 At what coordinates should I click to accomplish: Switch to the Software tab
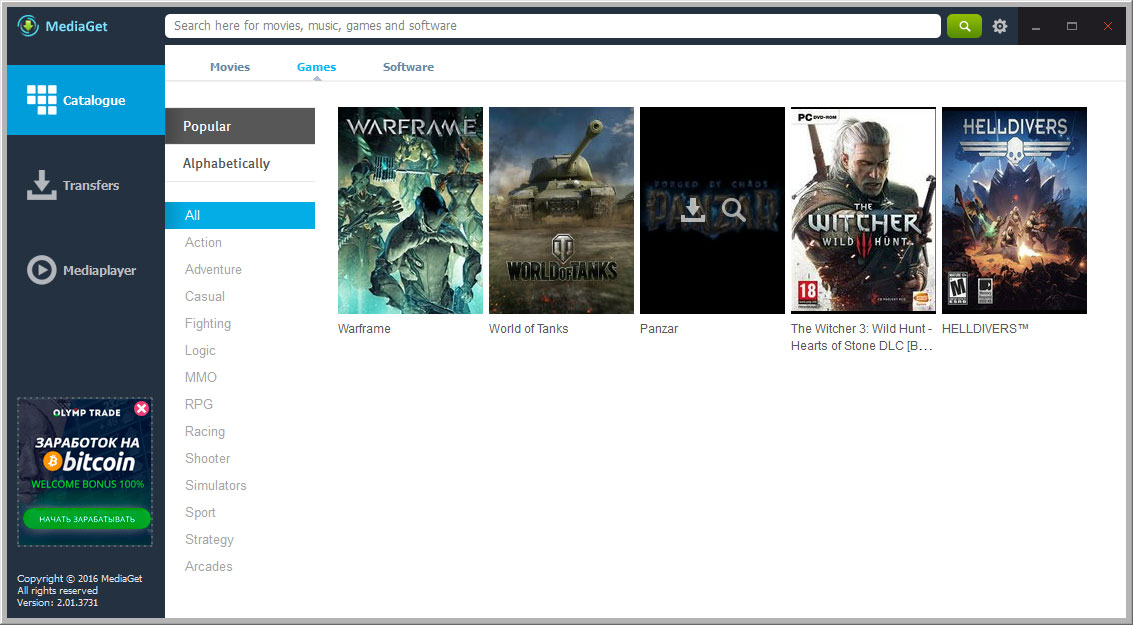408,67
